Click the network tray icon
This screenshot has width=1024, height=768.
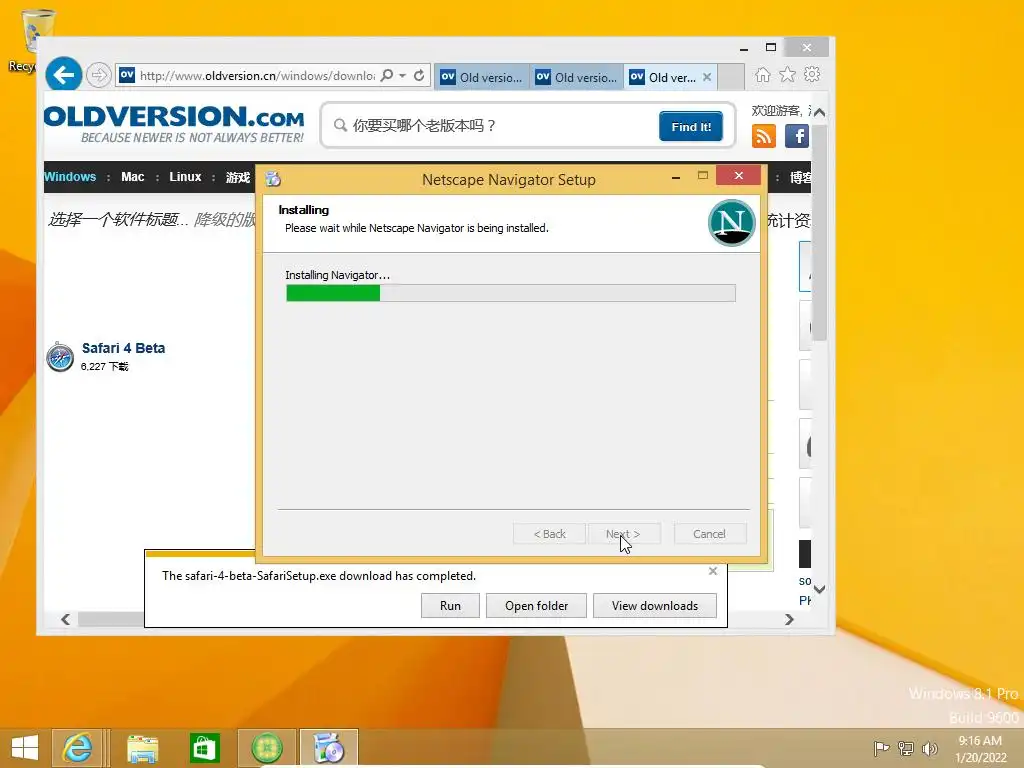click(x=906, y=748)
